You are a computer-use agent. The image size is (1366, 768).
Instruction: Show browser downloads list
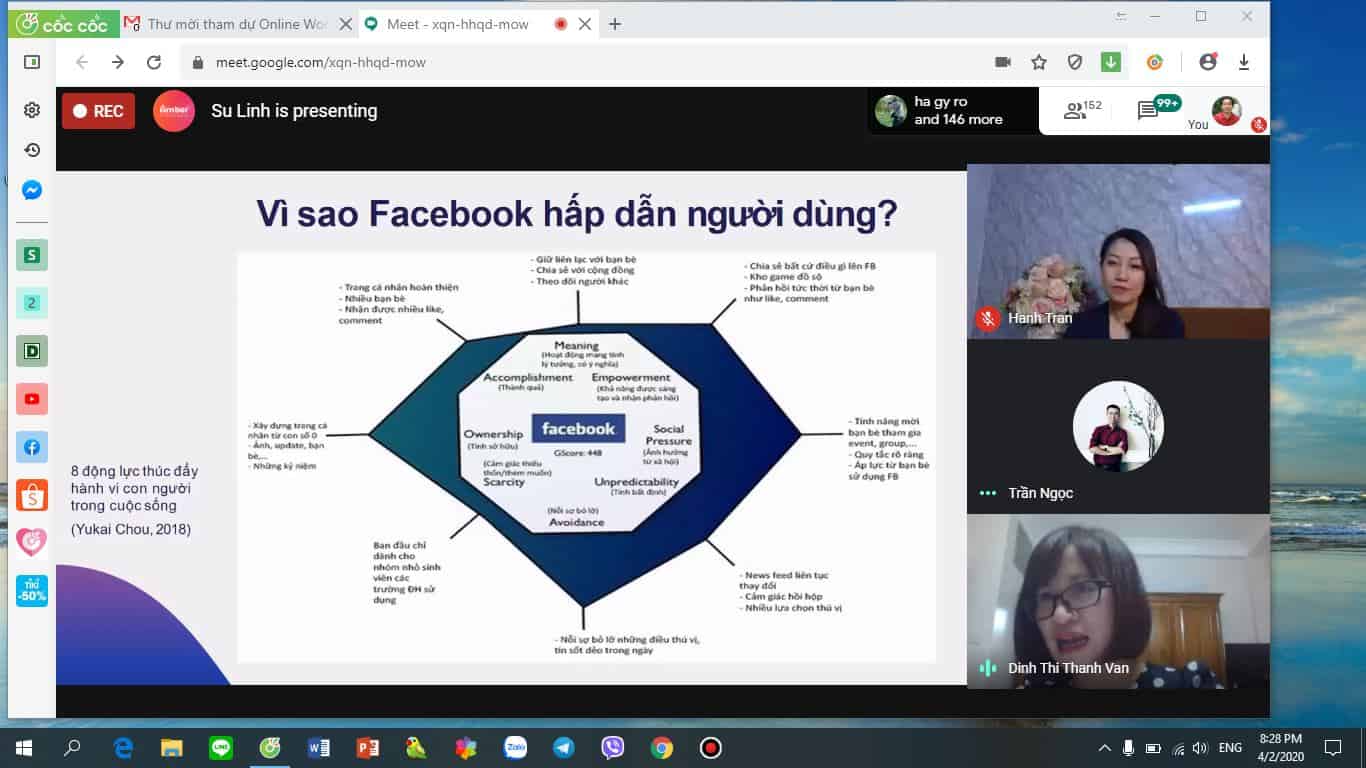pos(1244,62)
